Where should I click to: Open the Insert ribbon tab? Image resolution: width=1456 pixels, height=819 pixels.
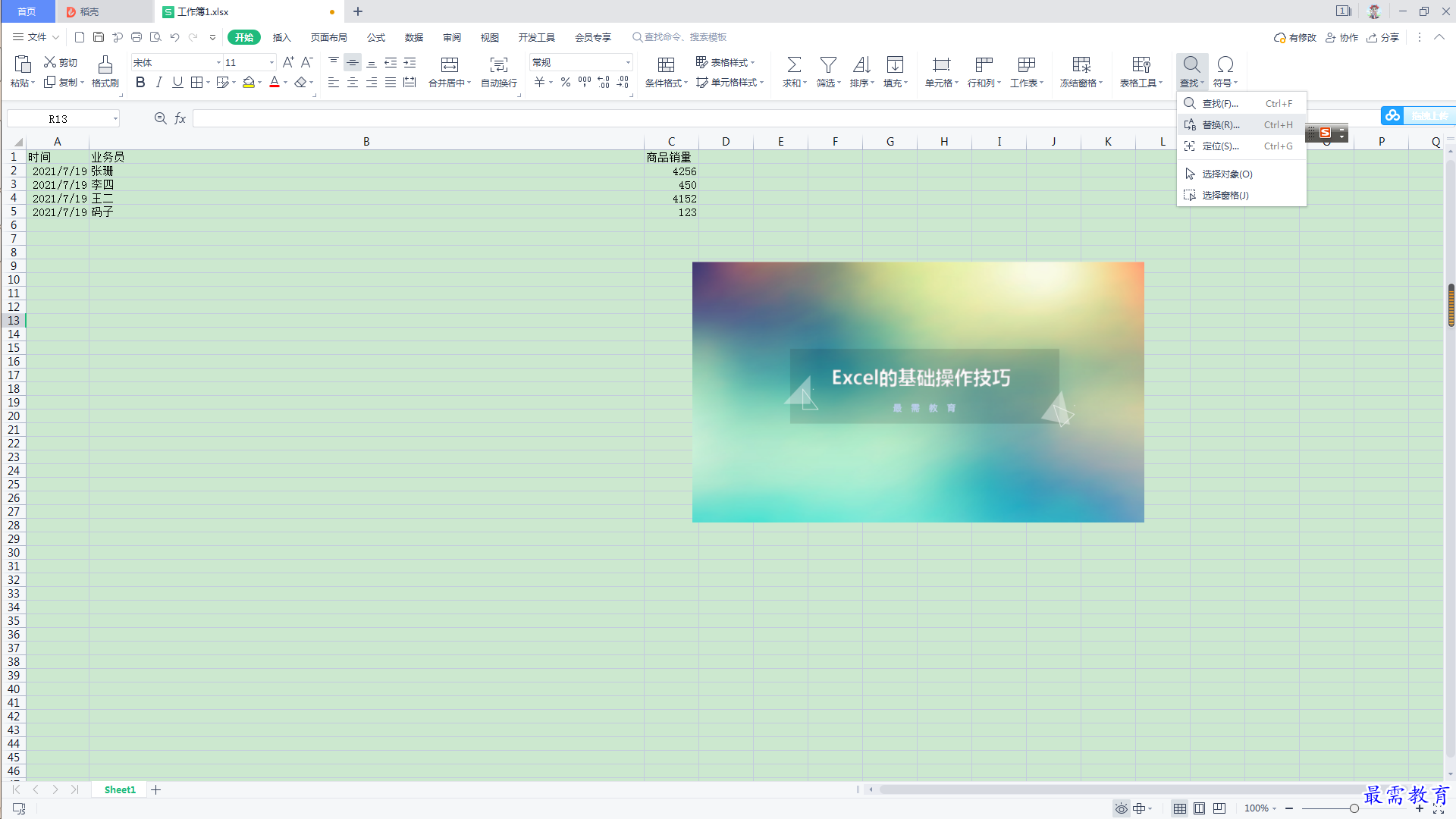[281, 37]
